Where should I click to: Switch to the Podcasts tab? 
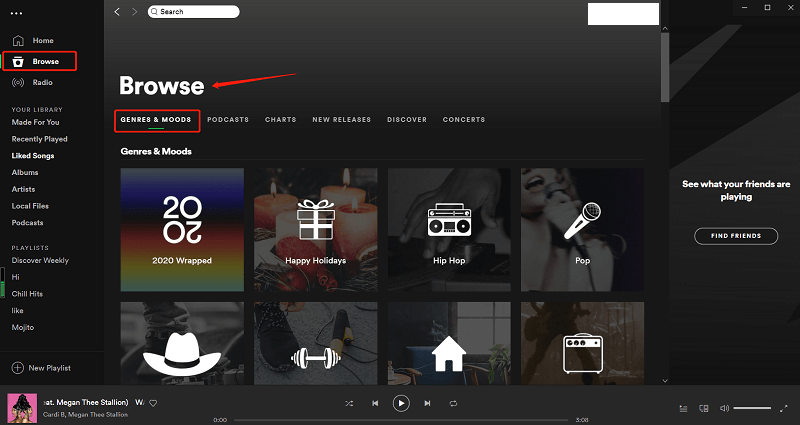point(228,119)
